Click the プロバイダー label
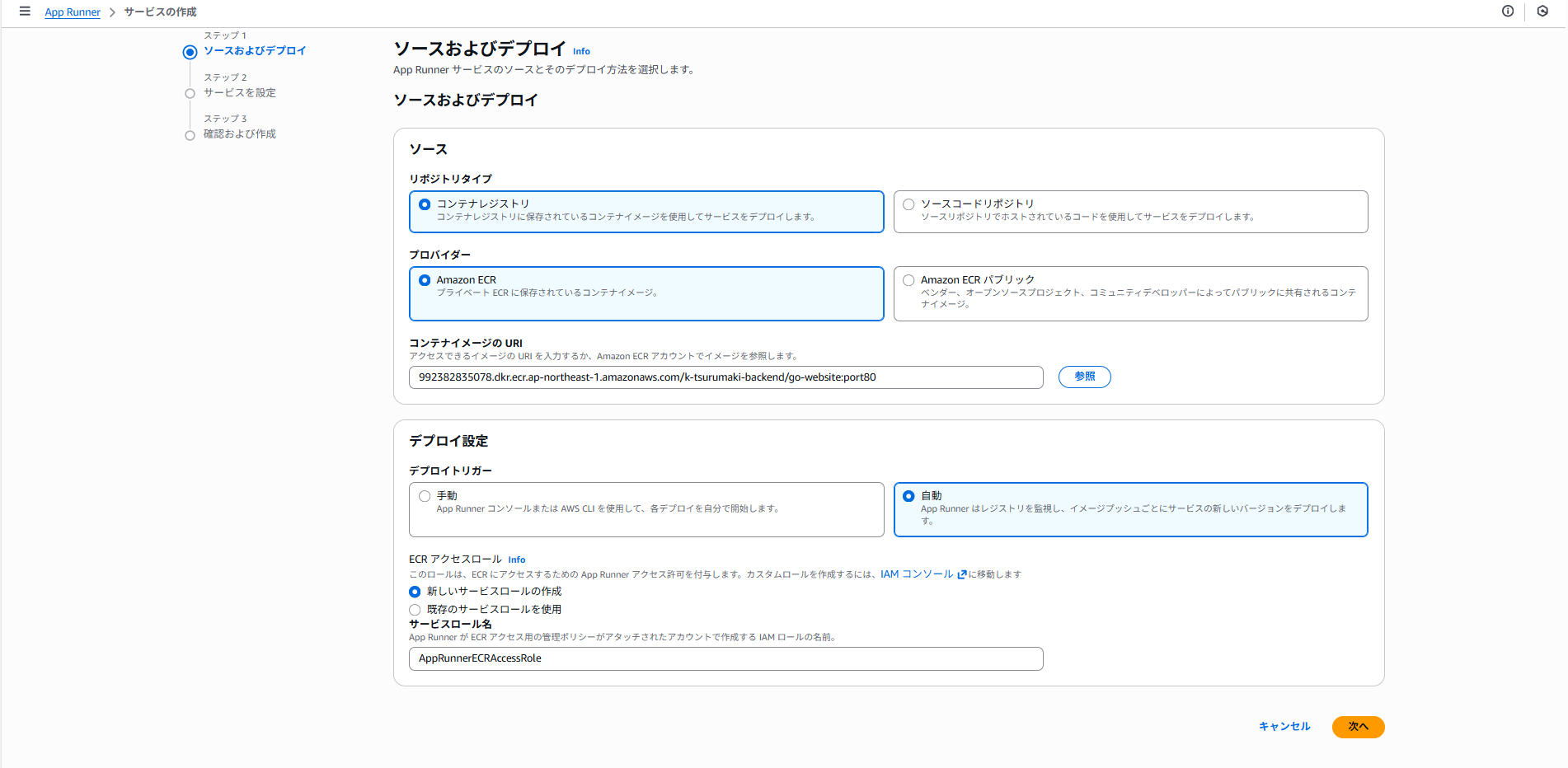Viewport: 1568px width, 768px height. pos(439,255)
